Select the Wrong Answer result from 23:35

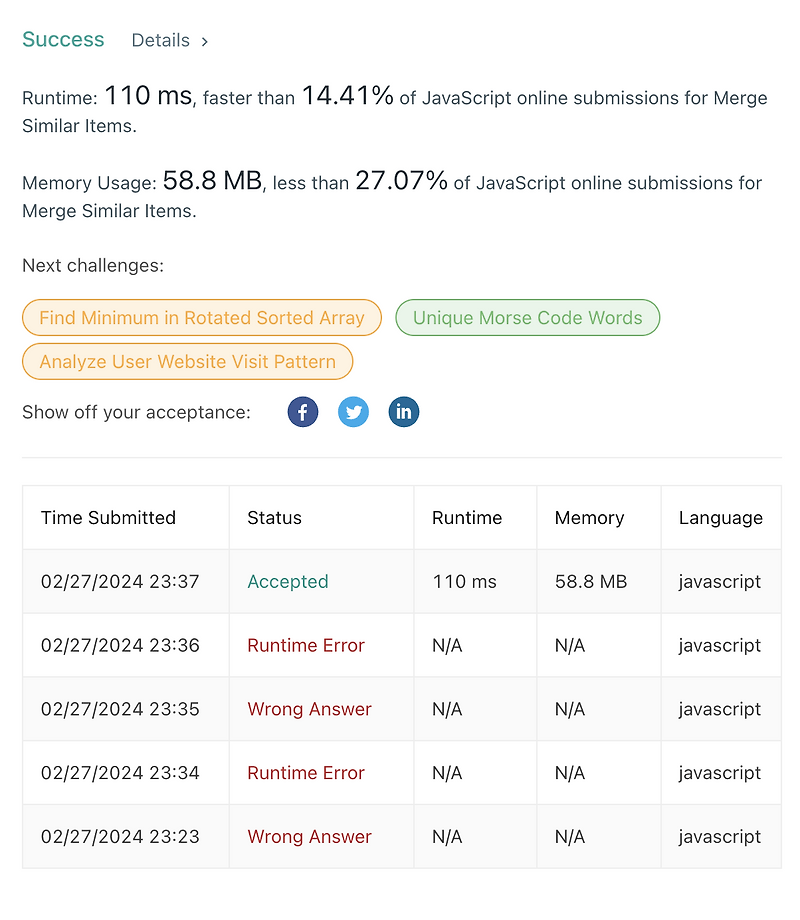tap(310, 709)
